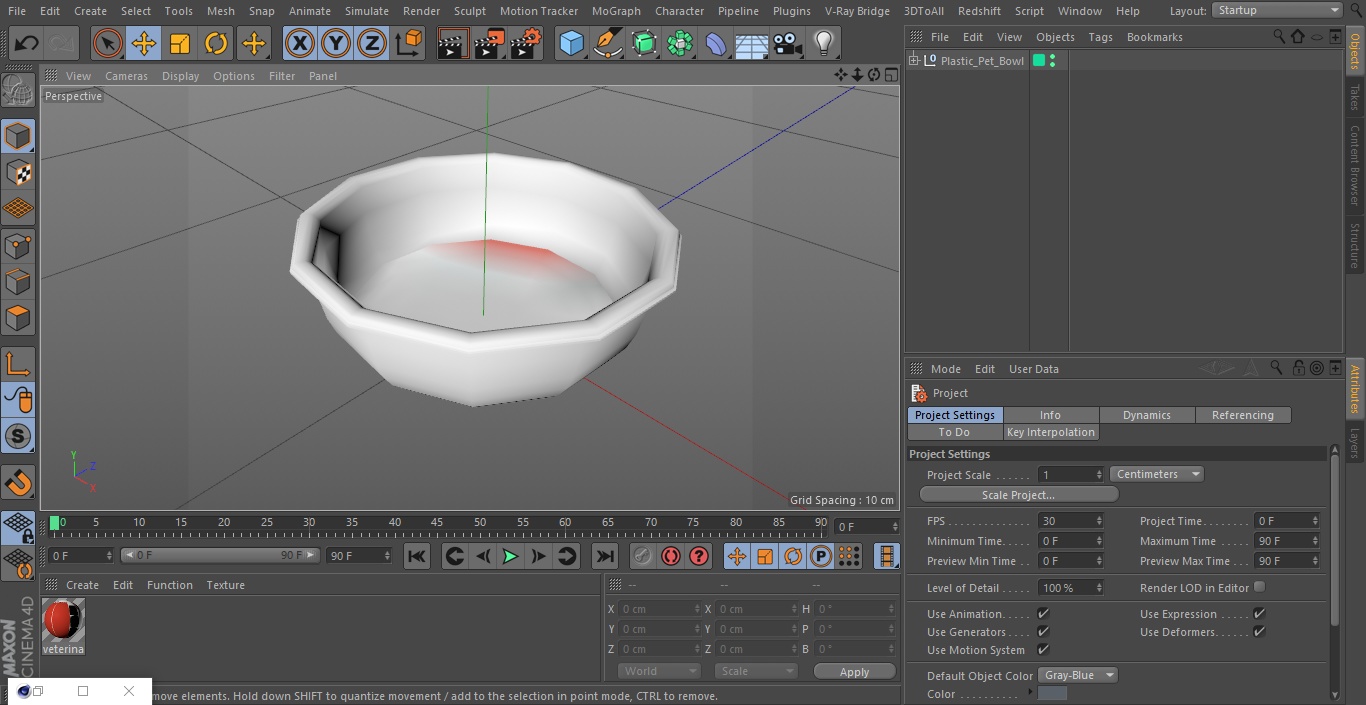This screenshot has width=1366, height=705.
Task: Render the current view clapperboard icon
Action: pos(453,43)
